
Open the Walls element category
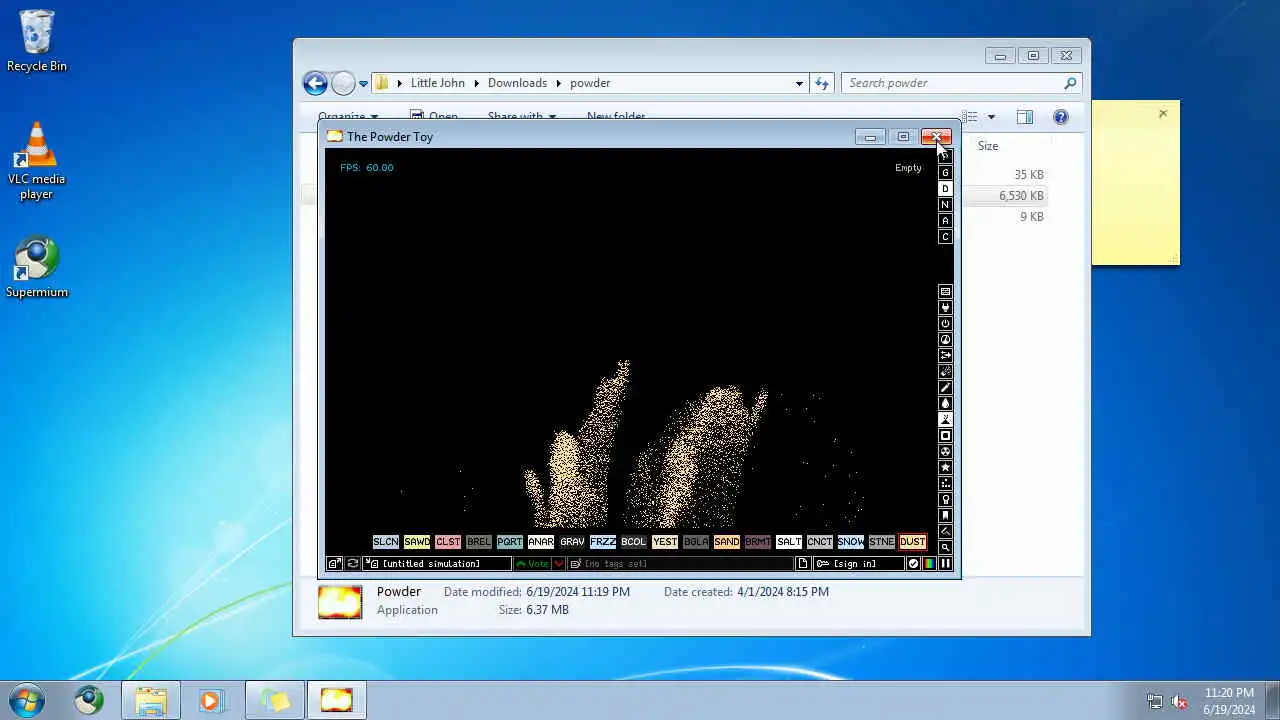[x=945, y=292]
